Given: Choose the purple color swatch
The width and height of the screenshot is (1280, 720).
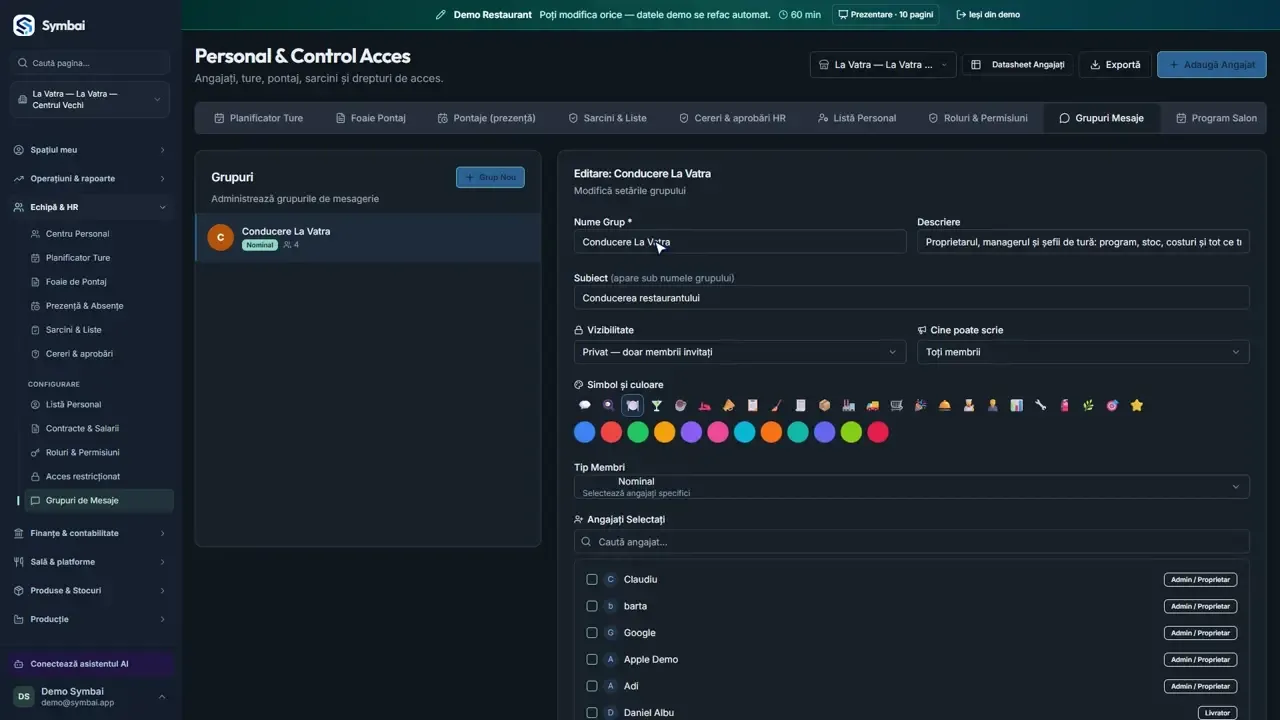Looking at the screenshot, I should (x=691, y=432).
